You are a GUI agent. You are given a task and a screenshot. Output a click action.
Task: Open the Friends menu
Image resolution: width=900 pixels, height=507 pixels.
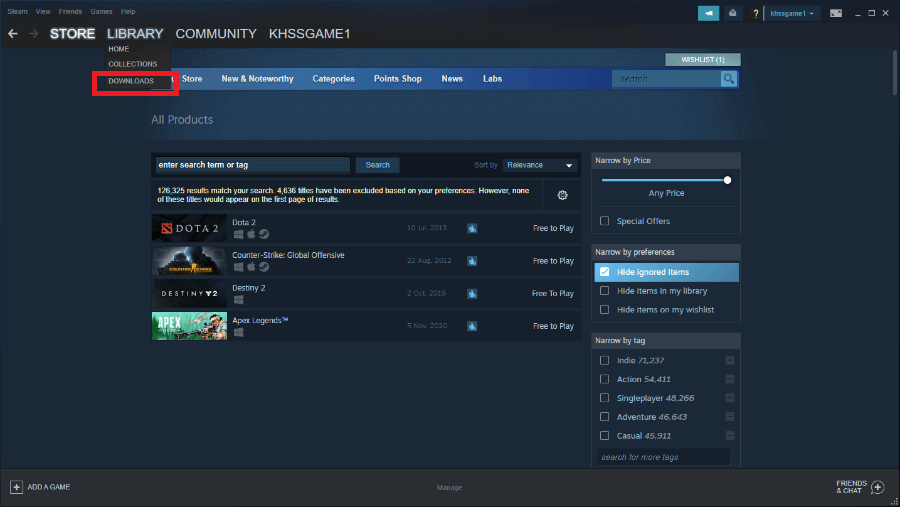click(x=70, y=11)
